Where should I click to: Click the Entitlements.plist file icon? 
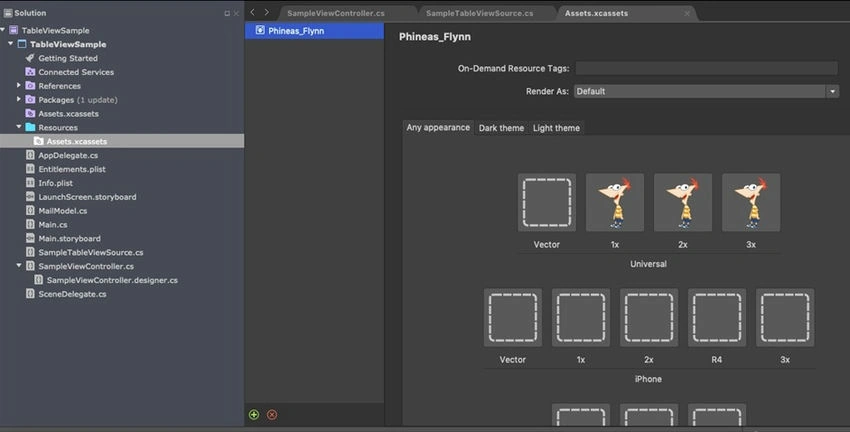(x=30, y=169)
